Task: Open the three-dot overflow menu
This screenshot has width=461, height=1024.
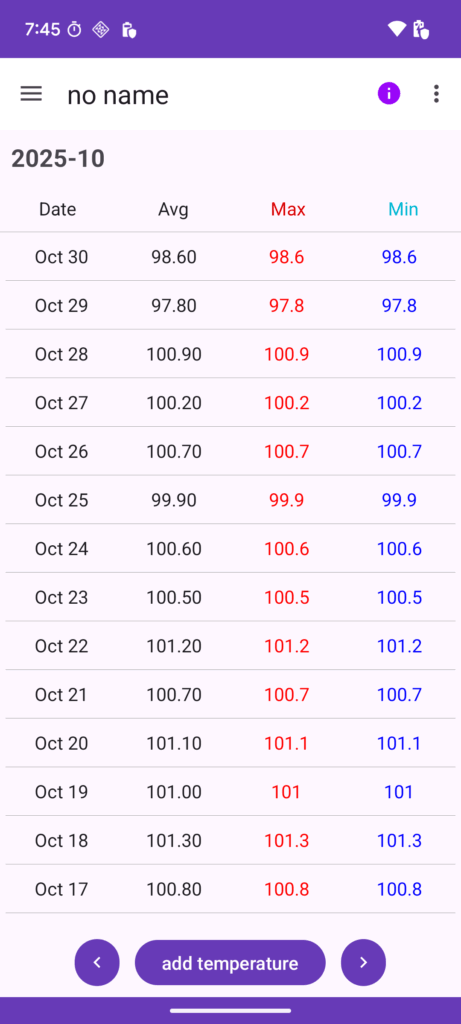Action: (x=436, y=94)
